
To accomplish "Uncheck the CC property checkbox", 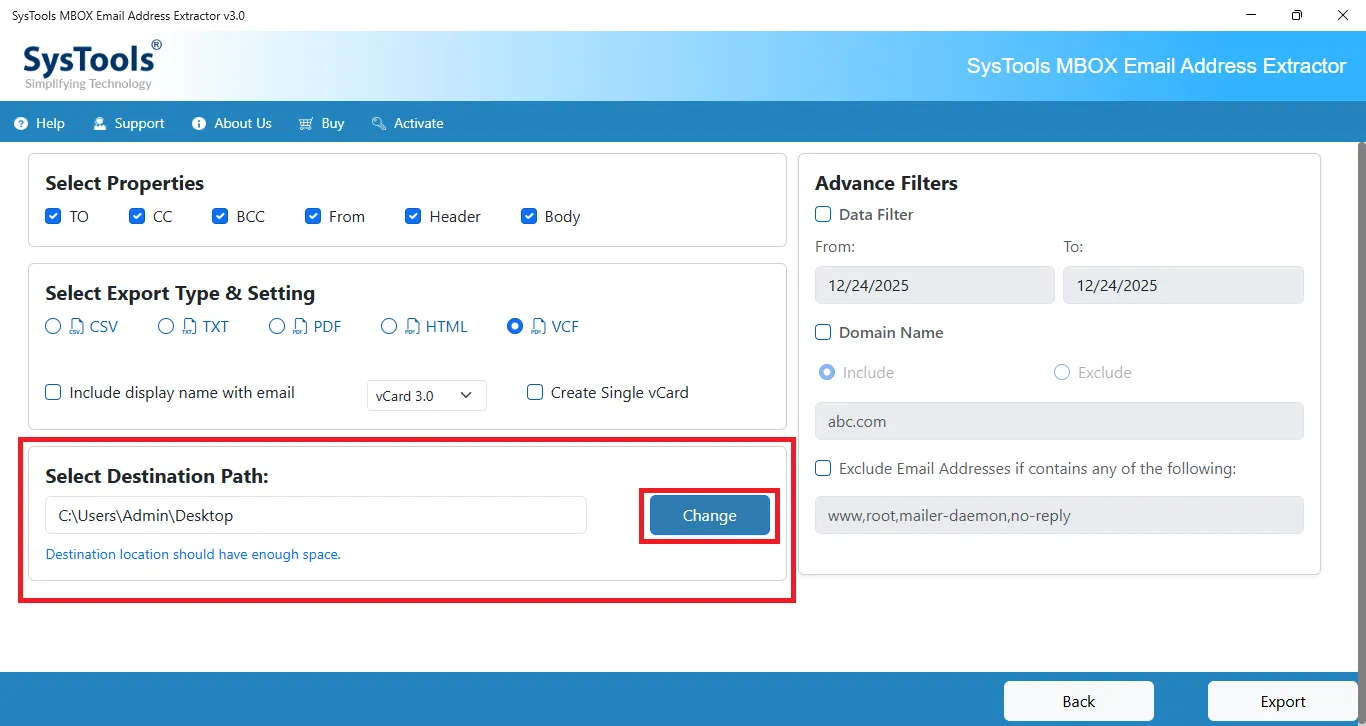I will [x=137, y=216].
